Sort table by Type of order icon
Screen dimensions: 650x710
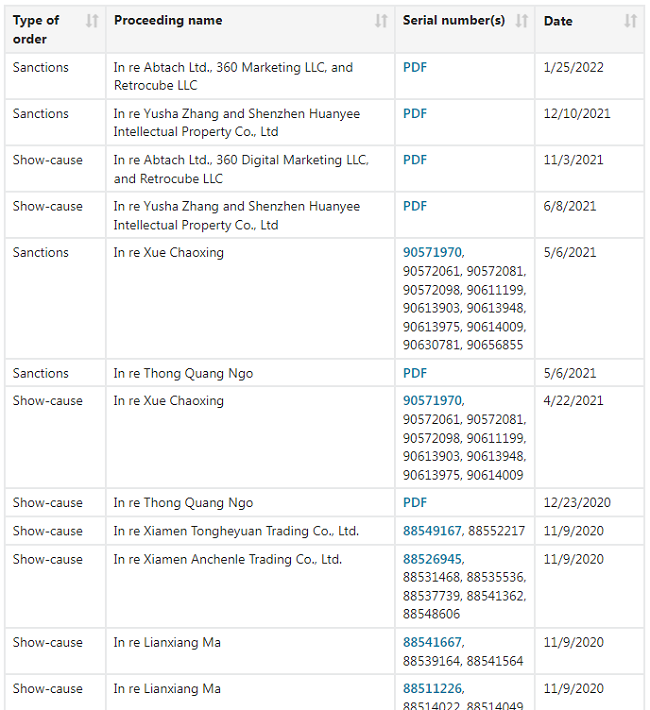pyautogui.click(x=92, y=21)
